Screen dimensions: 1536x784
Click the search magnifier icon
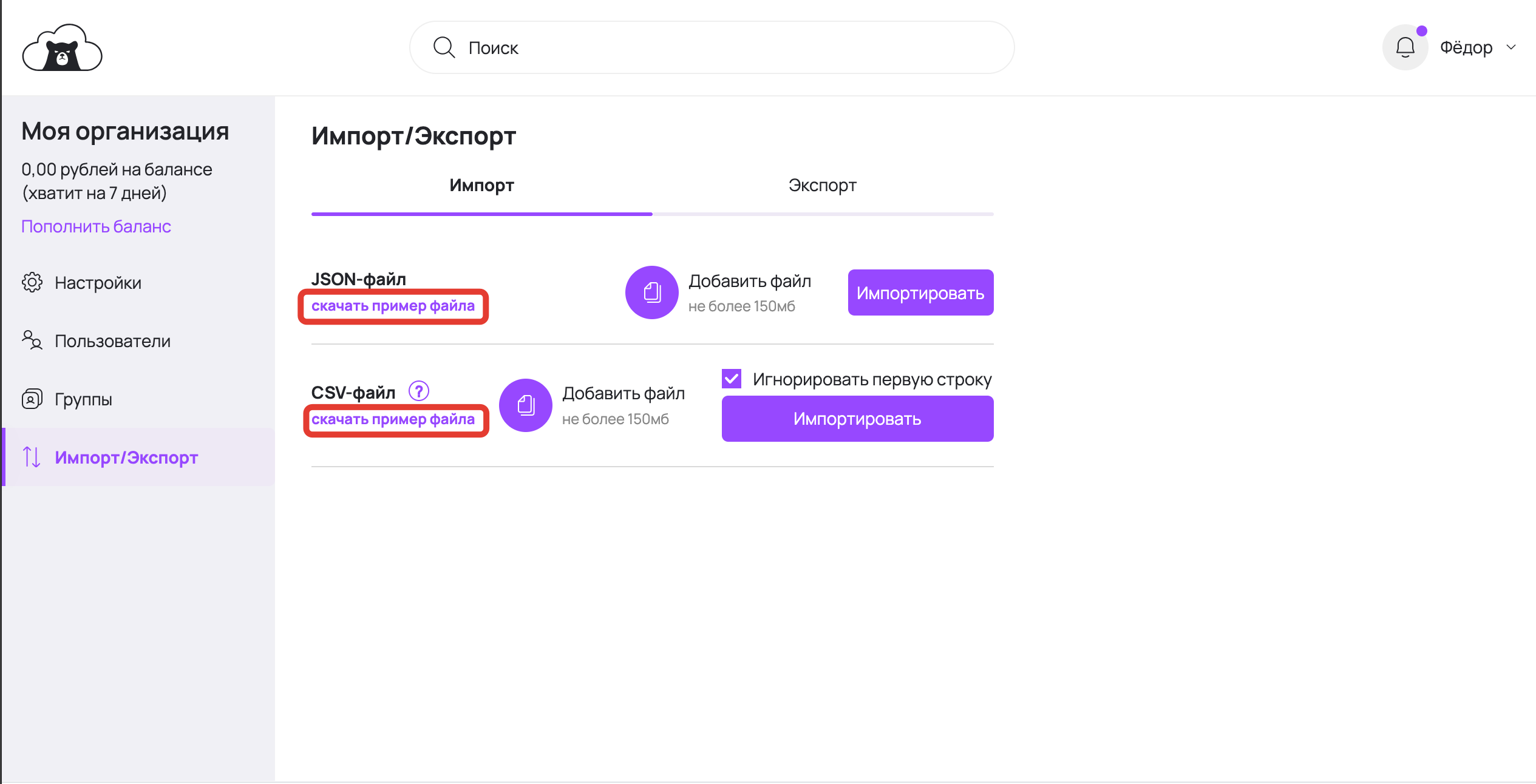click(x=444, y=47)
